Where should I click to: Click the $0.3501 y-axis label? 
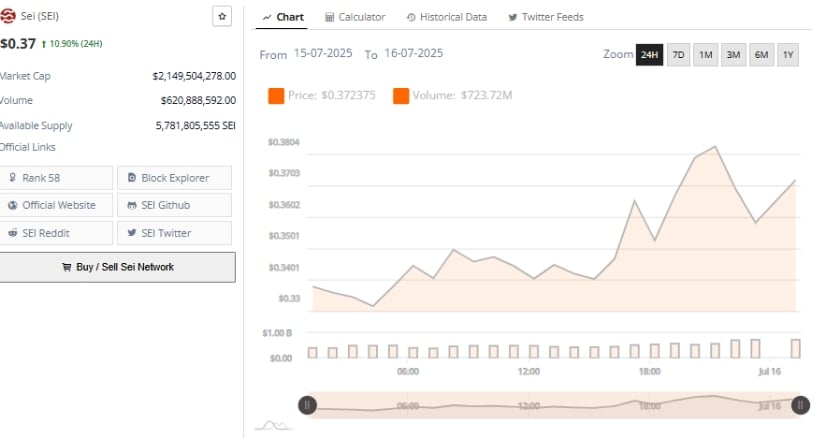pyautogui.click(x=284, y=236)
